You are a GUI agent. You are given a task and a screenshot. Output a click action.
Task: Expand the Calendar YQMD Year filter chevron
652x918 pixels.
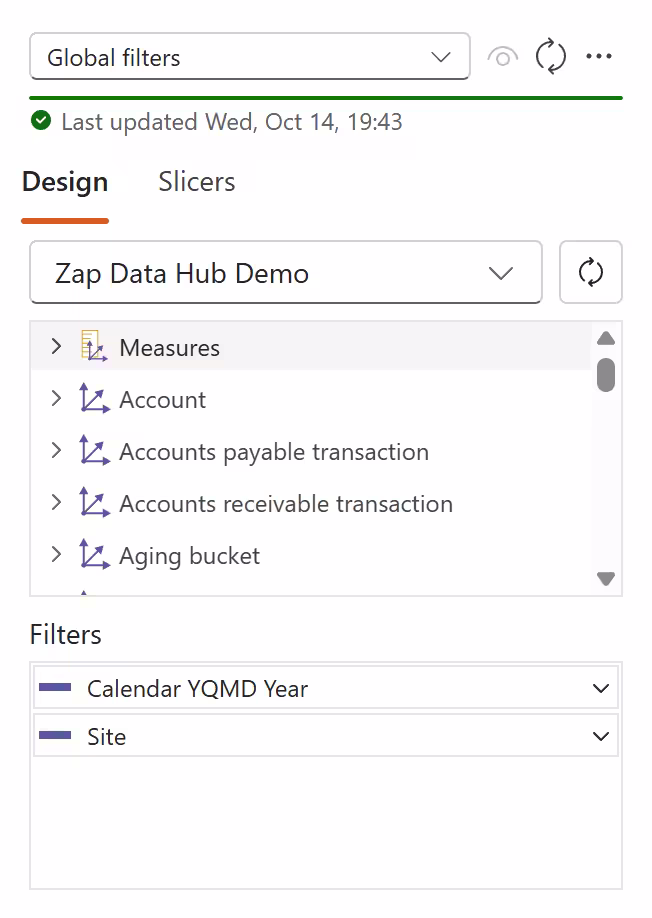(x=601, y=688)
